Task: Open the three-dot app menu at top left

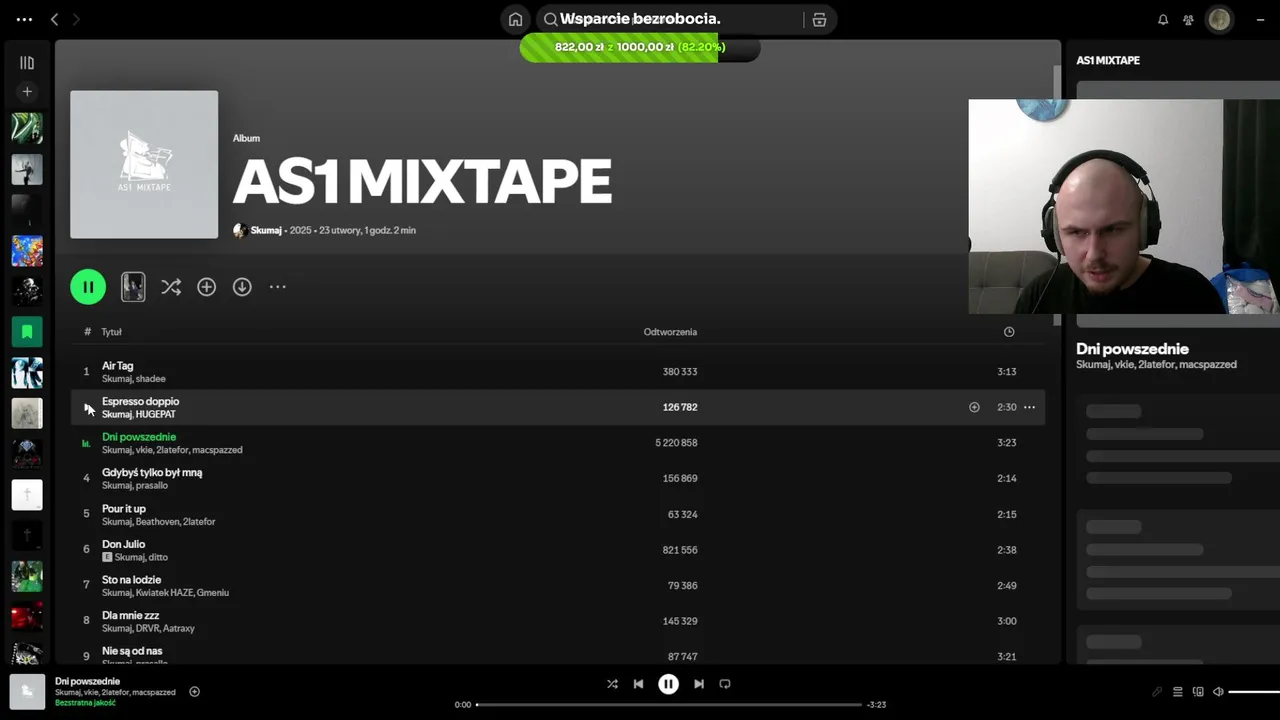Action: (x=24, y=19)
